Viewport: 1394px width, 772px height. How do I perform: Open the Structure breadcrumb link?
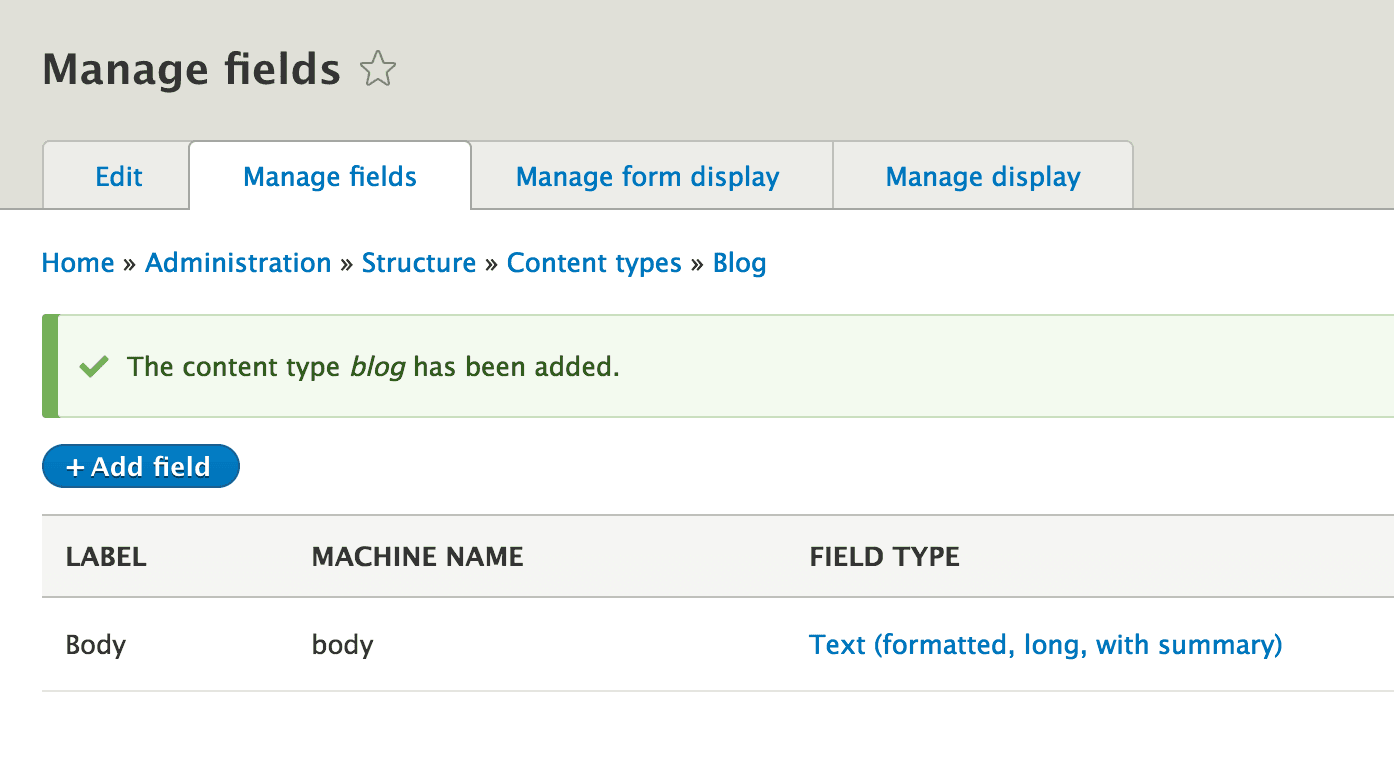(x=418, y=263)
